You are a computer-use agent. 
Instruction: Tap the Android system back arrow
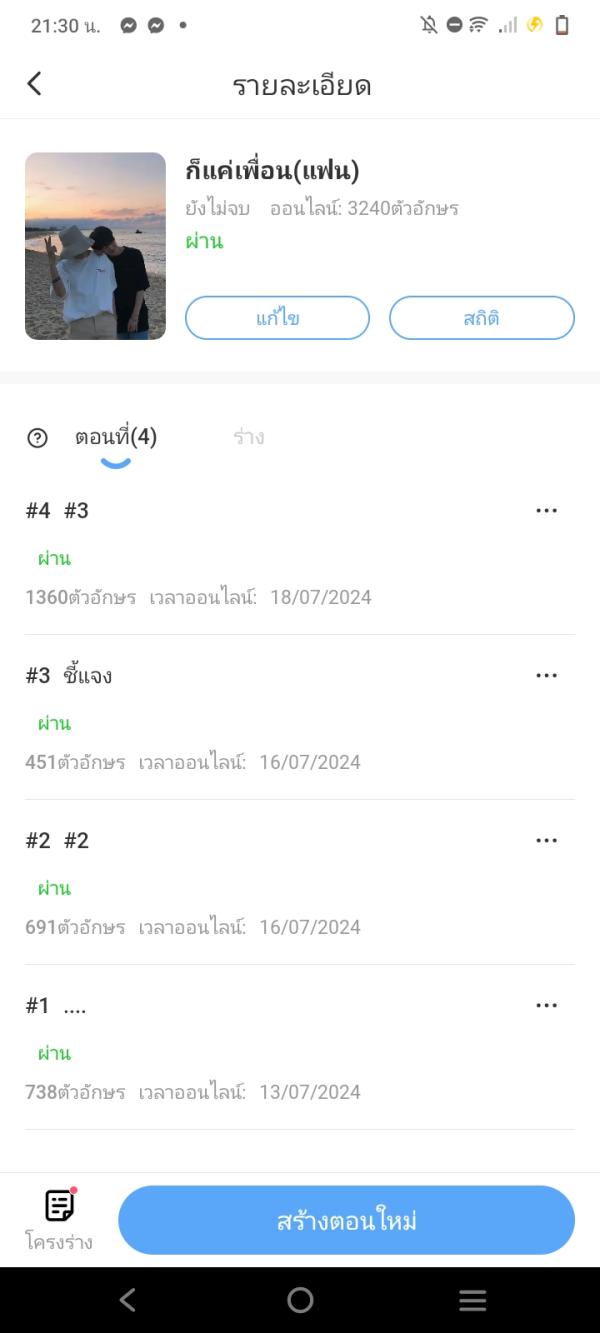(x=127, y=1300)
